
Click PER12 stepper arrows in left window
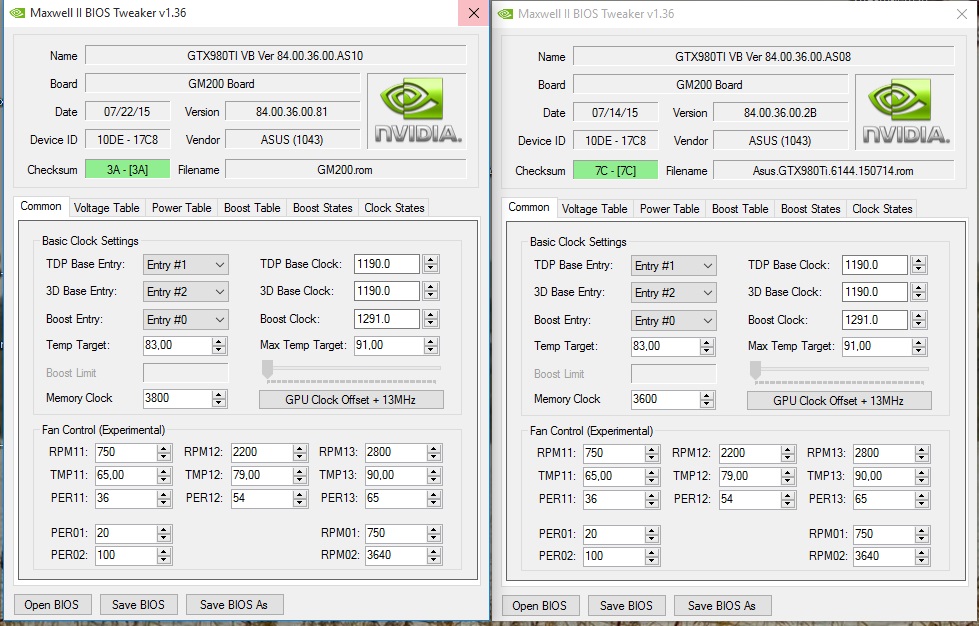[300, 499]
